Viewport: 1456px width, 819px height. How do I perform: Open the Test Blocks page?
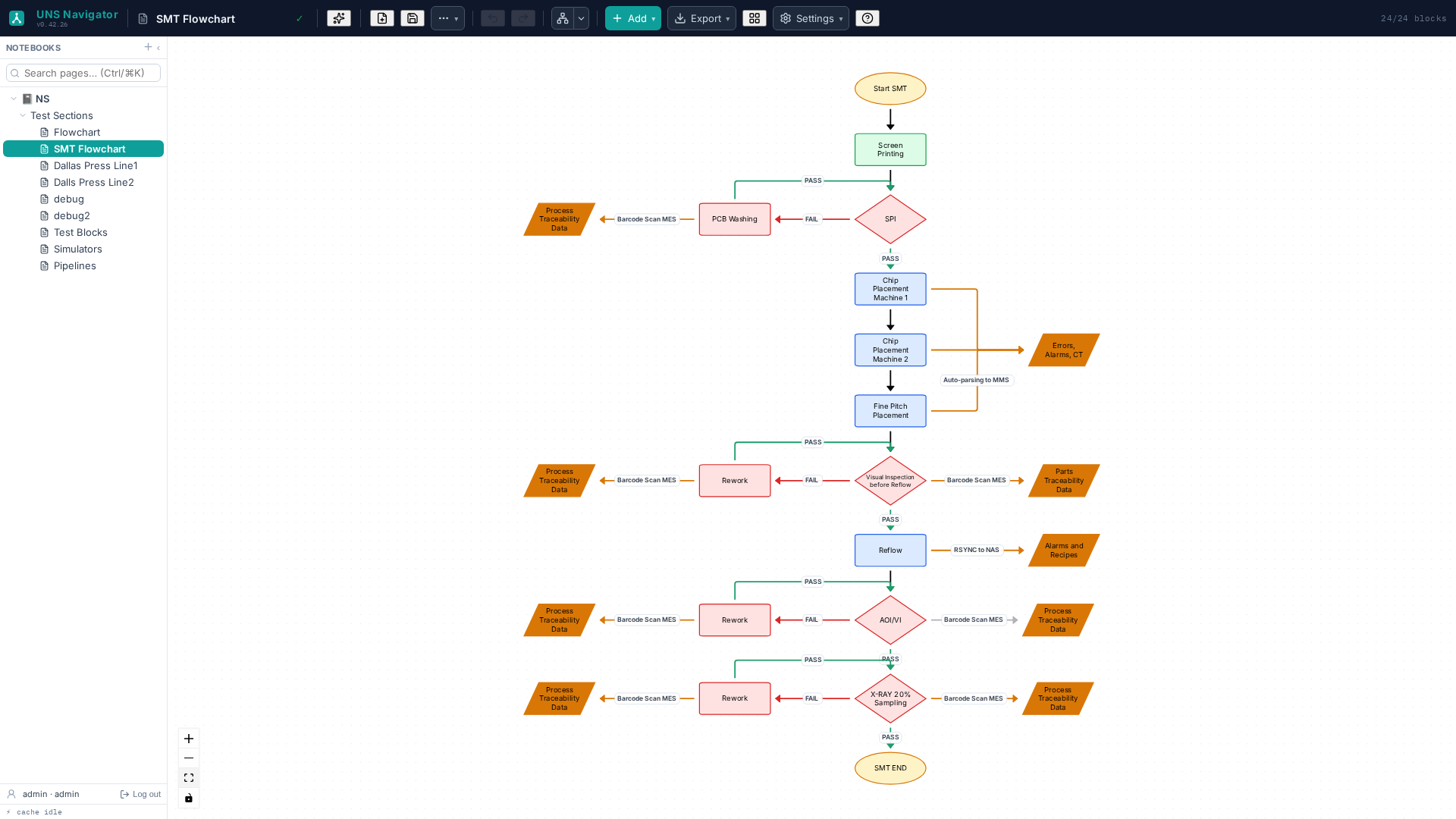tap(80, 232)
